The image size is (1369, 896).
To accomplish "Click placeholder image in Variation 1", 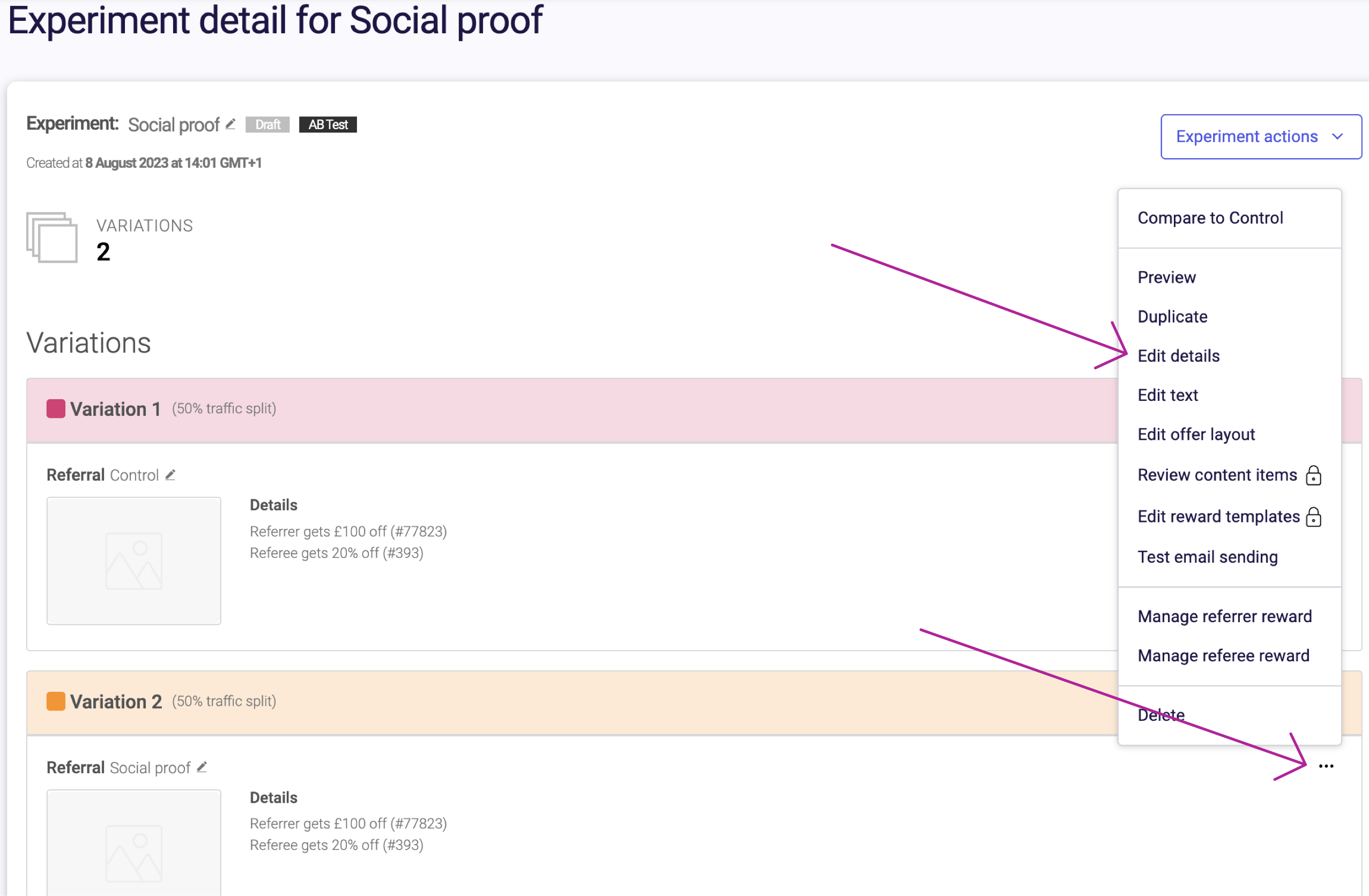I will 134,561.
